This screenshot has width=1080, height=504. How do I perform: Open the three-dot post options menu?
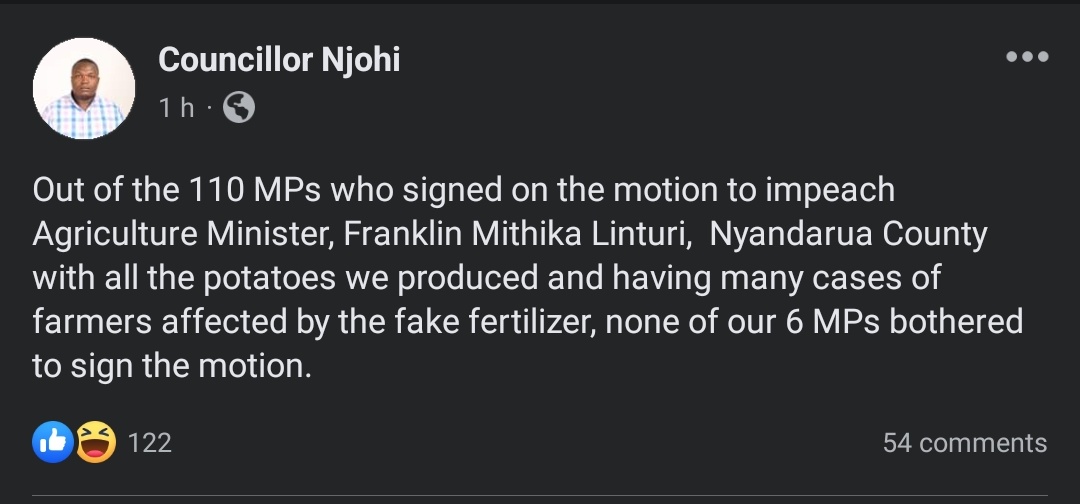click(1026, 57)
